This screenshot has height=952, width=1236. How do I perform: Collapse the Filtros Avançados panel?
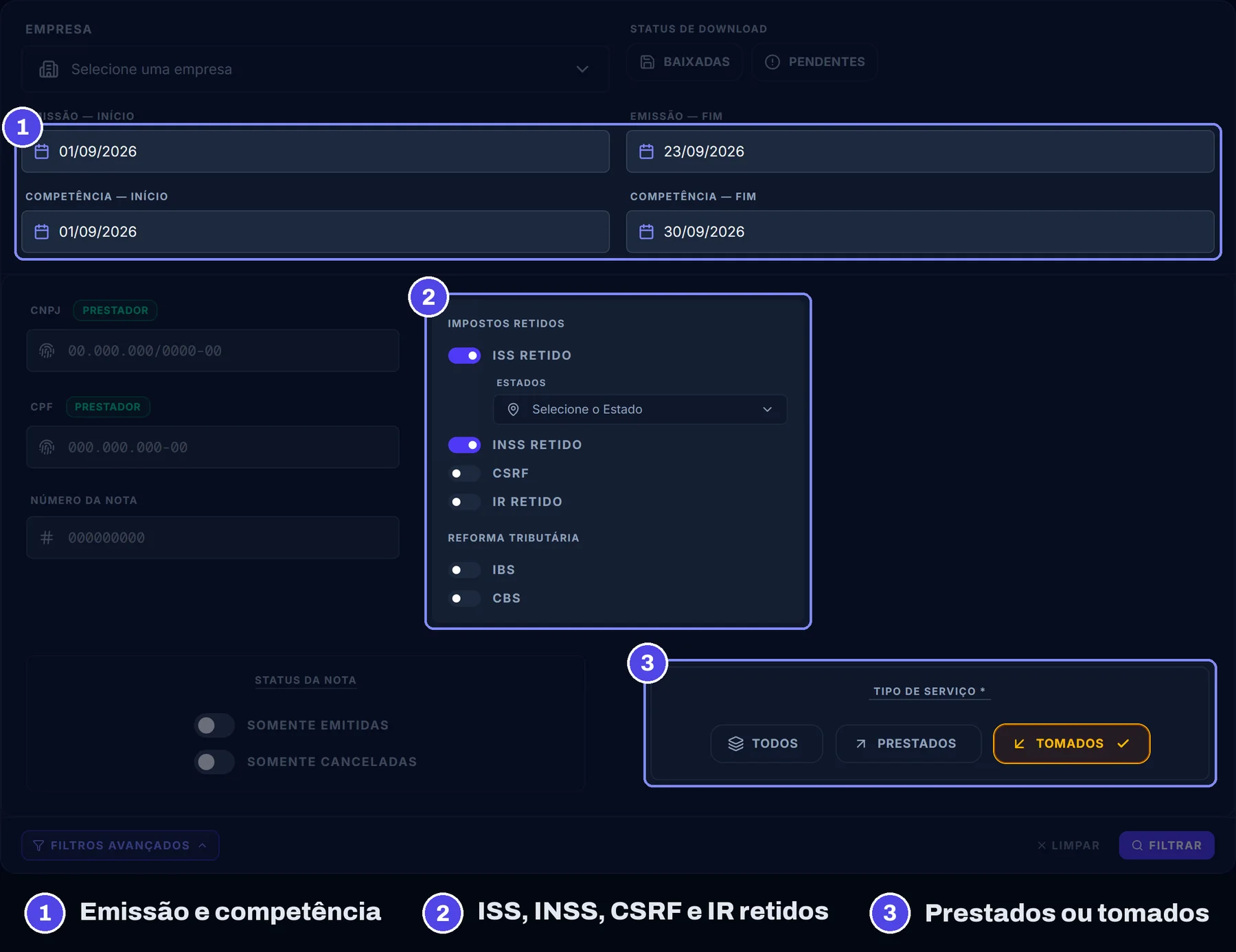pyautogui.click(x=120, y=846)
